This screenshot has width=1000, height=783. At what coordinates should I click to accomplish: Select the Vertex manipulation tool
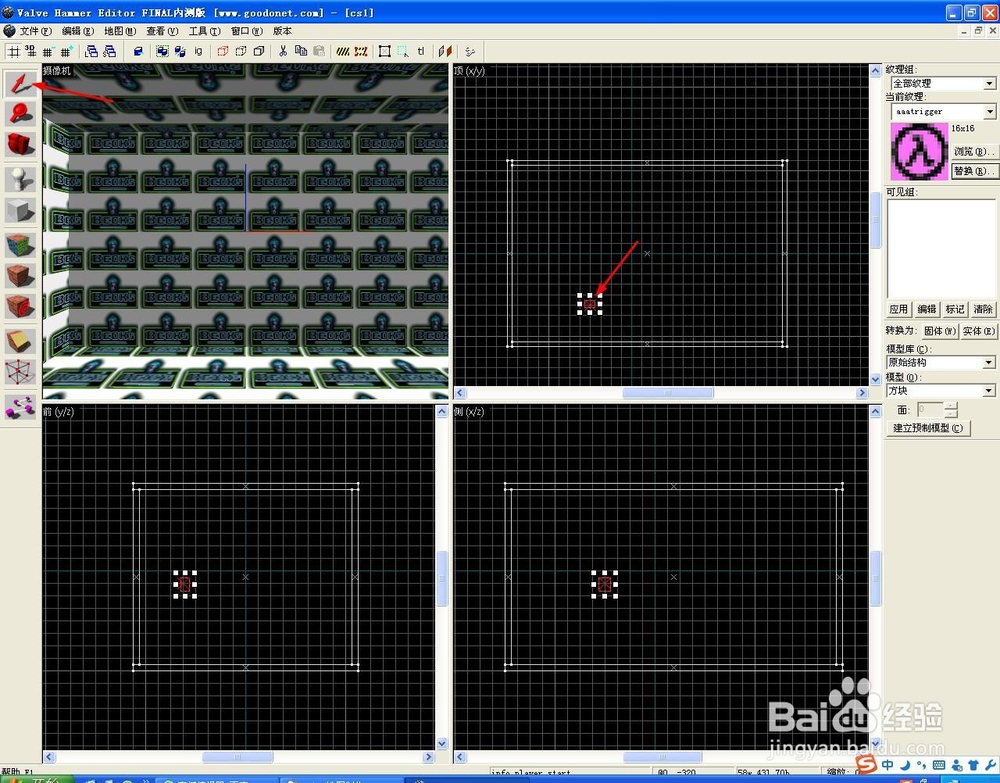pyautogui.click(x=20, y=372)
